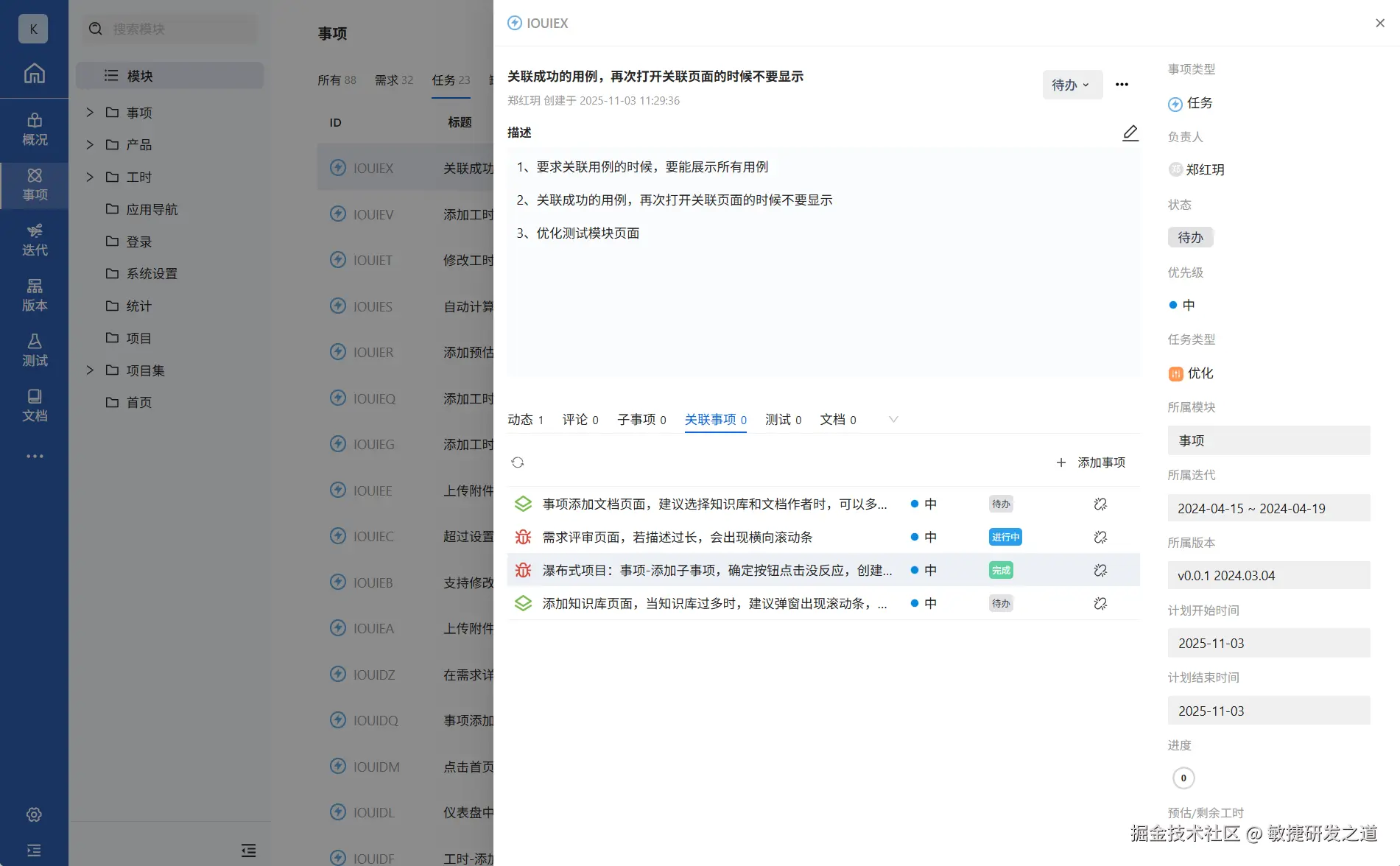
Task: Click the K workspace avatar
Action: [33, 29]
